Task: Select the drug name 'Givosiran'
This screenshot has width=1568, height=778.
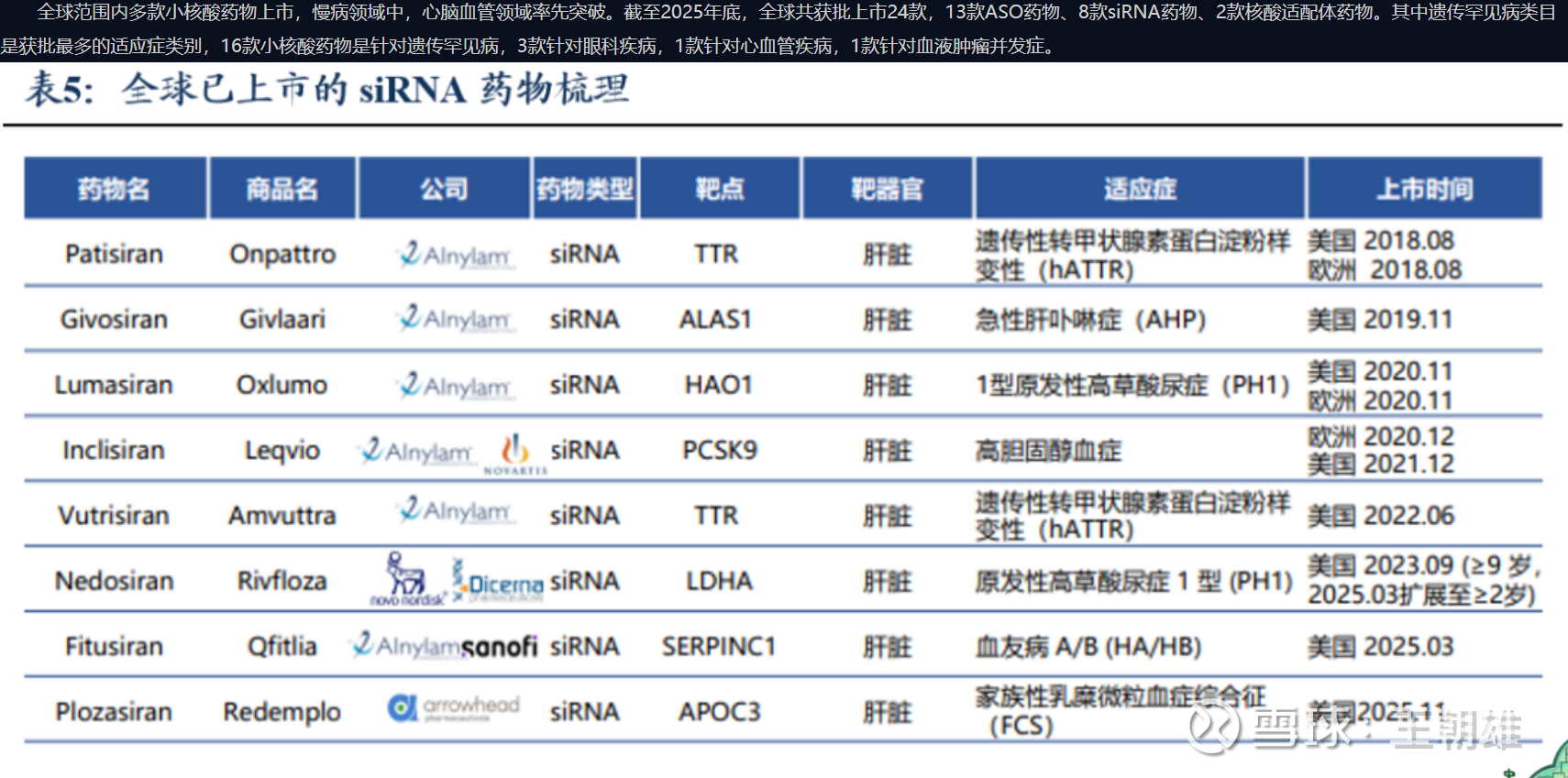Action: (115, 319)
